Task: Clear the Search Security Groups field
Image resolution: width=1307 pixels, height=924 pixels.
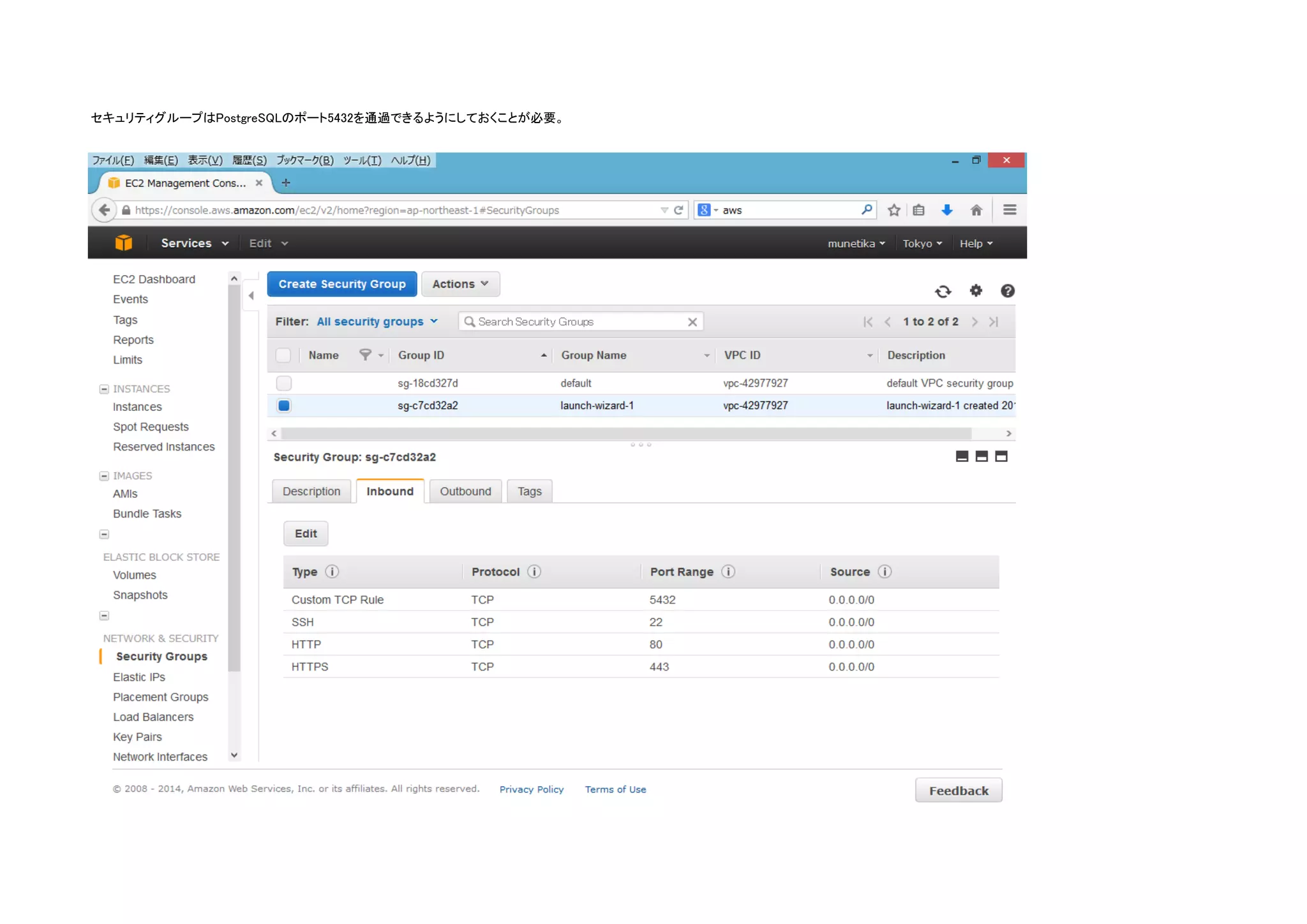Action: (x=692, y=322)
